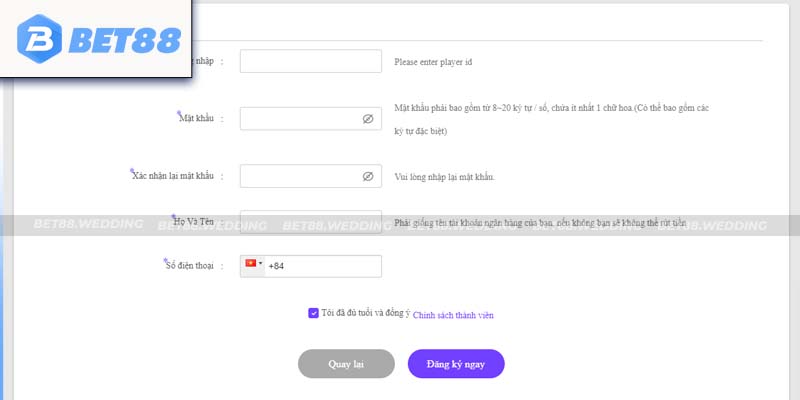Open the Chính sách thành viên link

(x=453, y=315)
